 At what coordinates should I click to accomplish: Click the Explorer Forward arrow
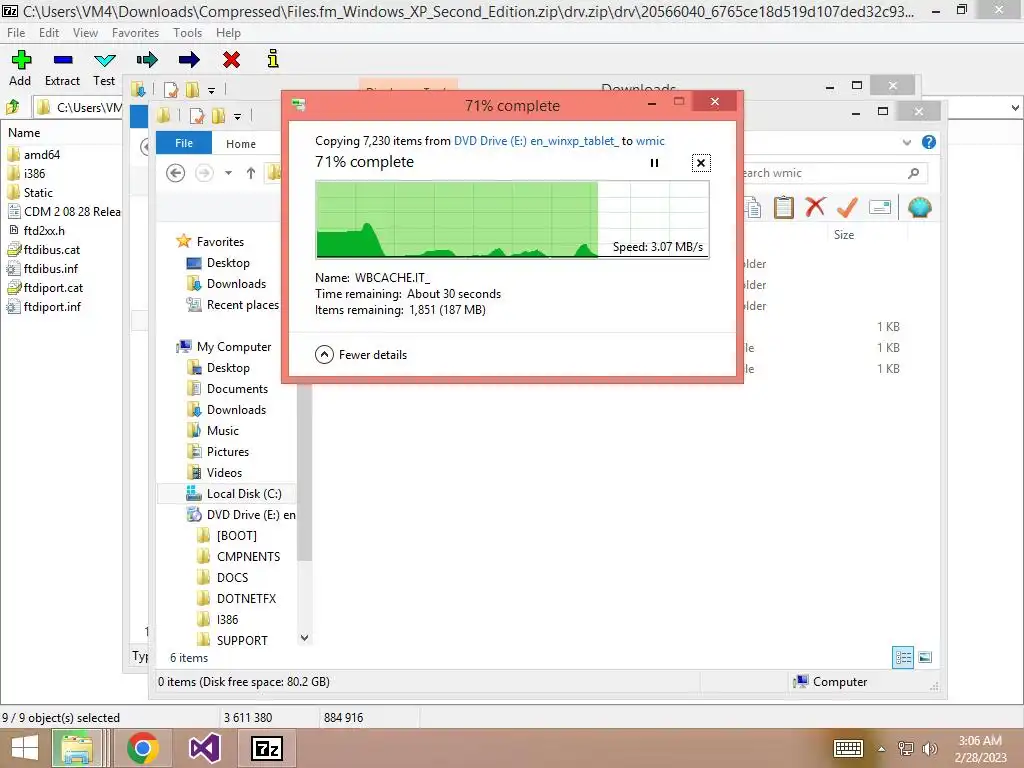pyautogui.click(x=204, y=173)
